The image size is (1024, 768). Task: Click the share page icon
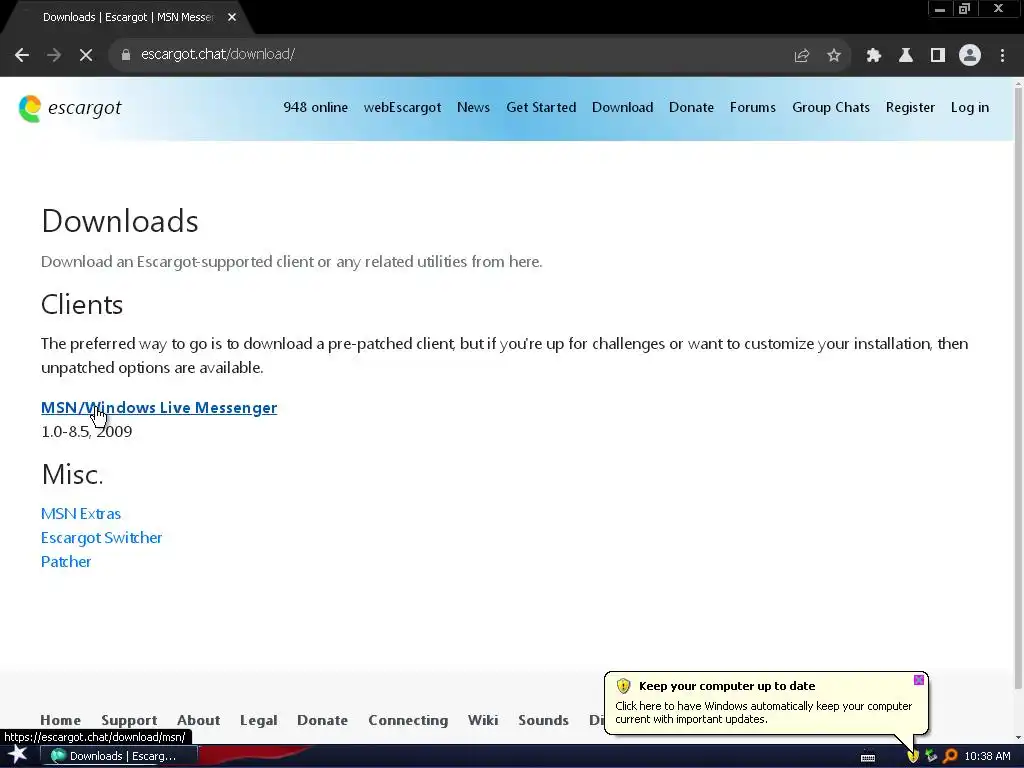(x=801, y=56)
